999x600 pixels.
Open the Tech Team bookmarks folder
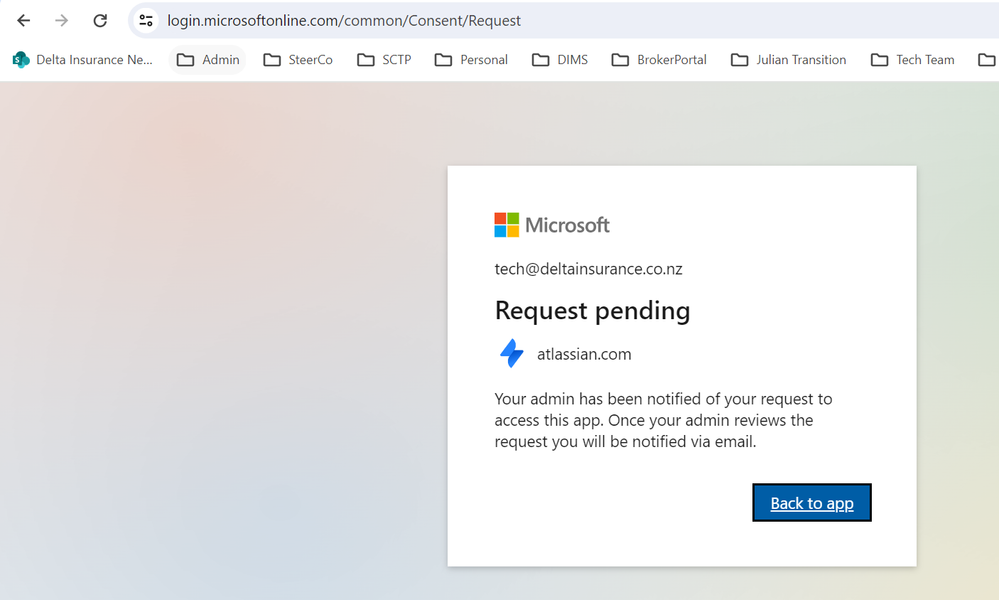click(913, 60)
